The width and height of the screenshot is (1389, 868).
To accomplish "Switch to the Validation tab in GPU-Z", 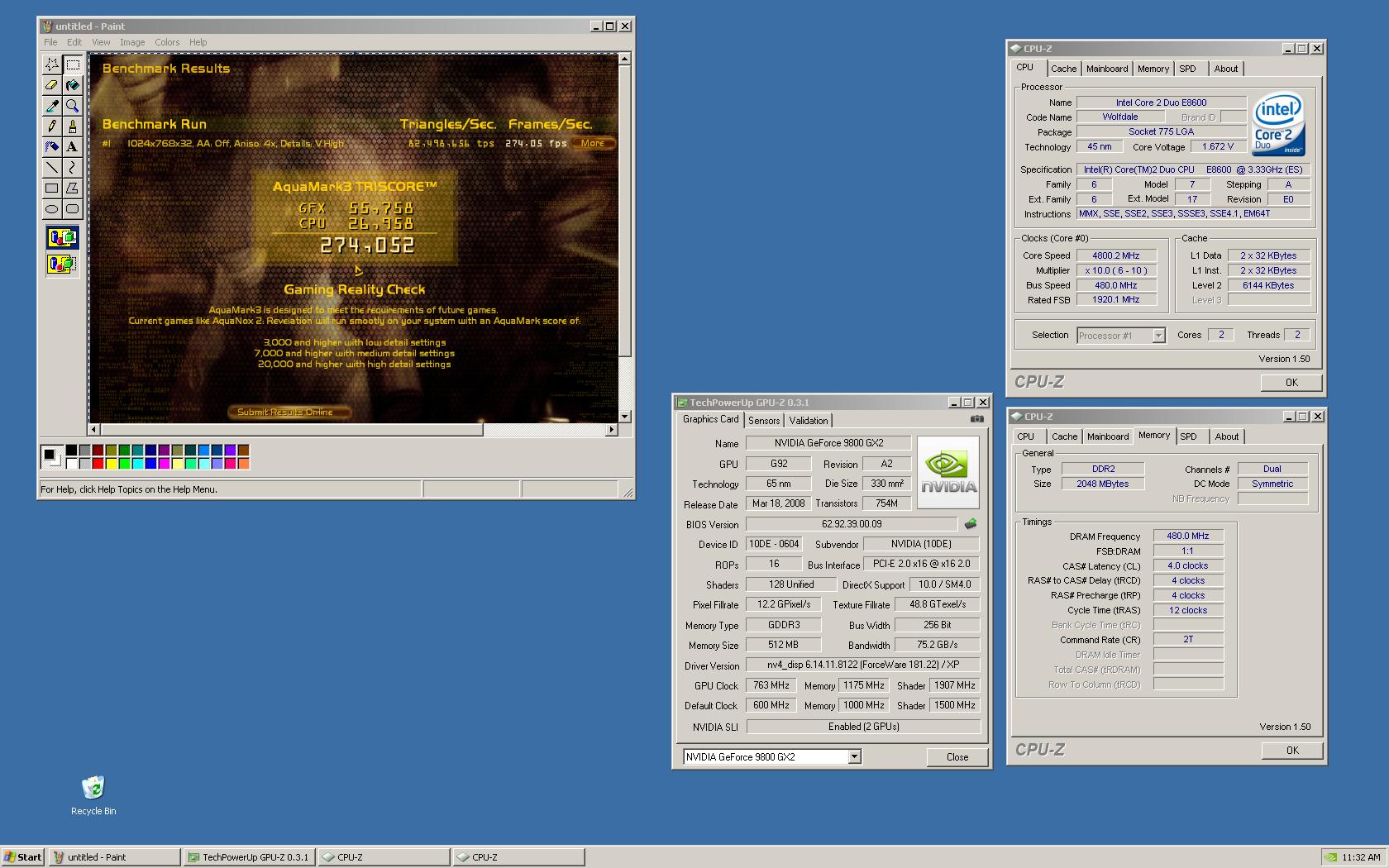I will point(808,421).
